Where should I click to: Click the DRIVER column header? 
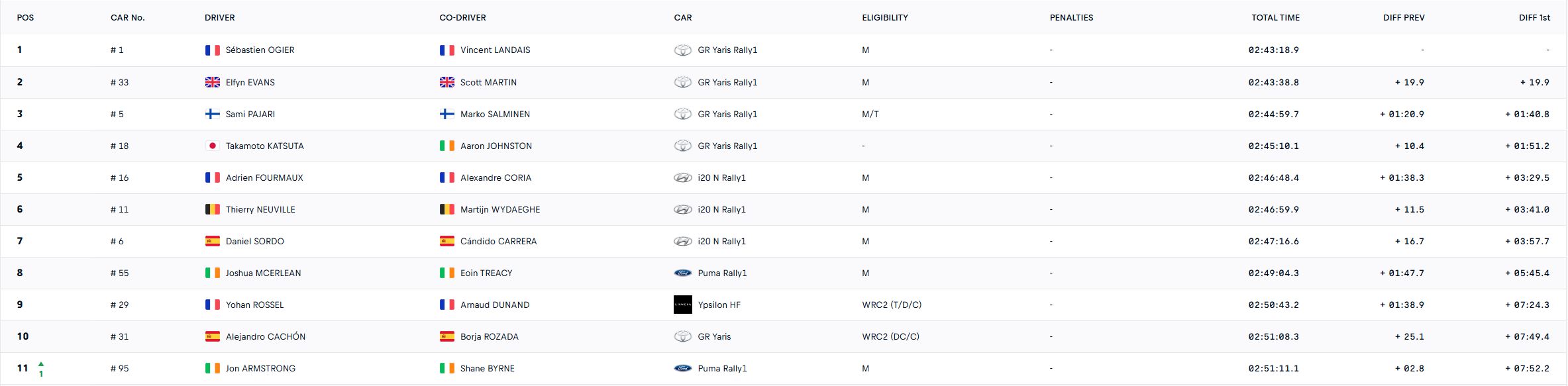[x=220, y=18]
